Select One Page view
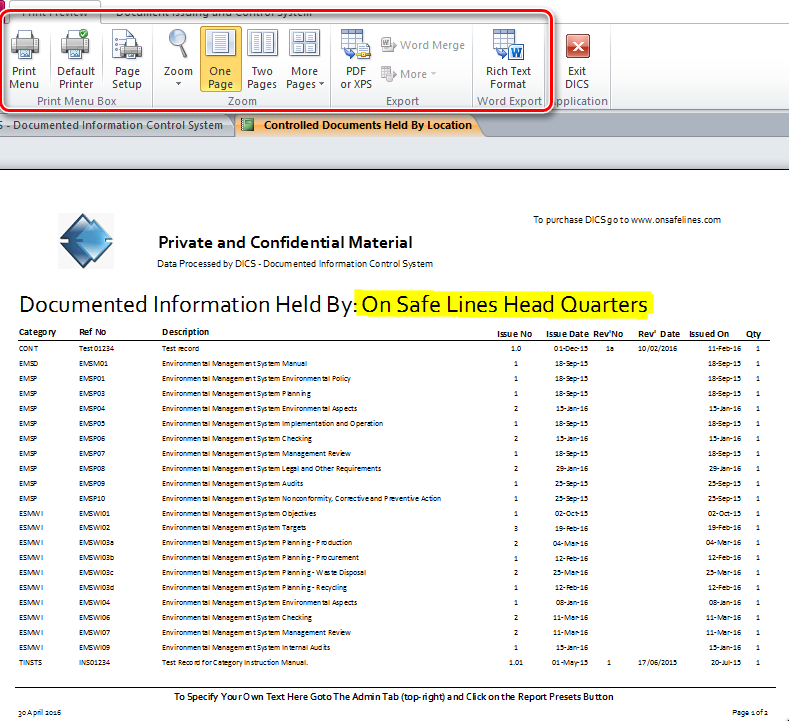The height and width of the screenshot is (721, 789). (x=220, y=59)
